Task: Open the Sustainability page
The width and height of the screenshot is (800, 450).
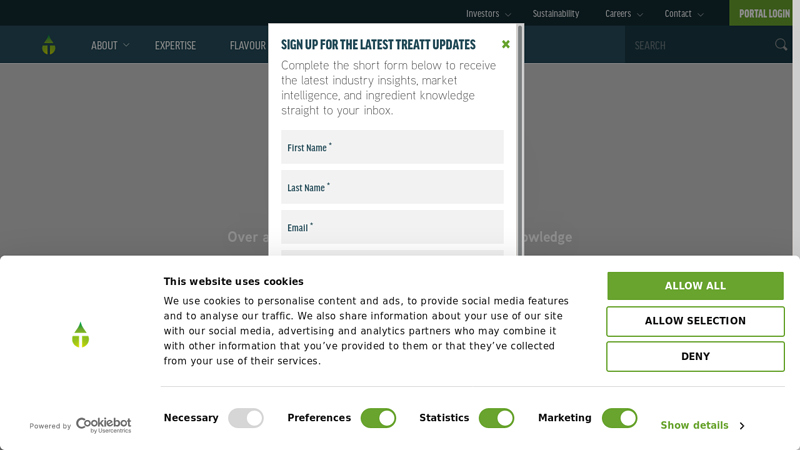Action: pos(556,14)
